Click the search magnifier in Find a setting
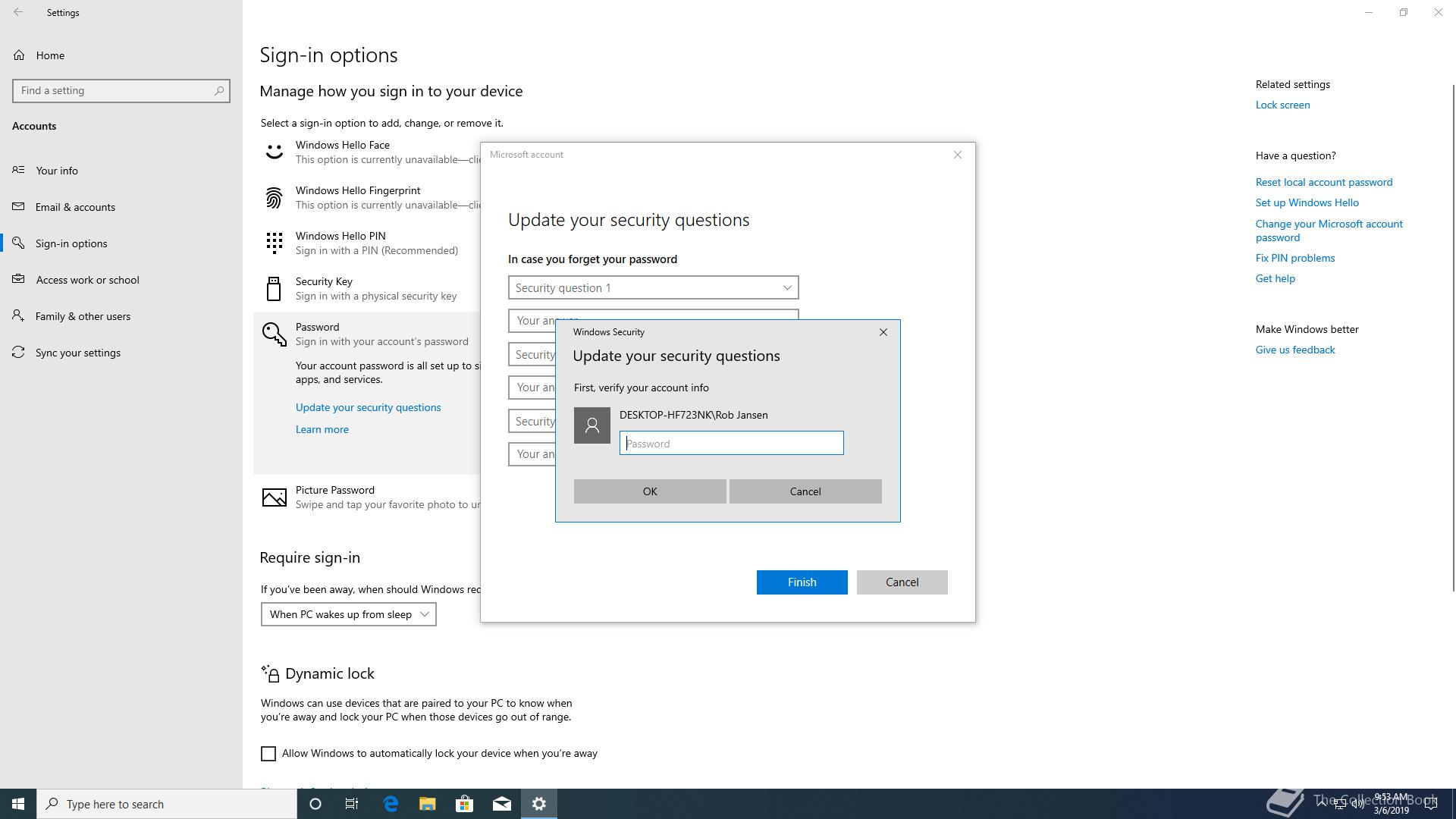 219,90
